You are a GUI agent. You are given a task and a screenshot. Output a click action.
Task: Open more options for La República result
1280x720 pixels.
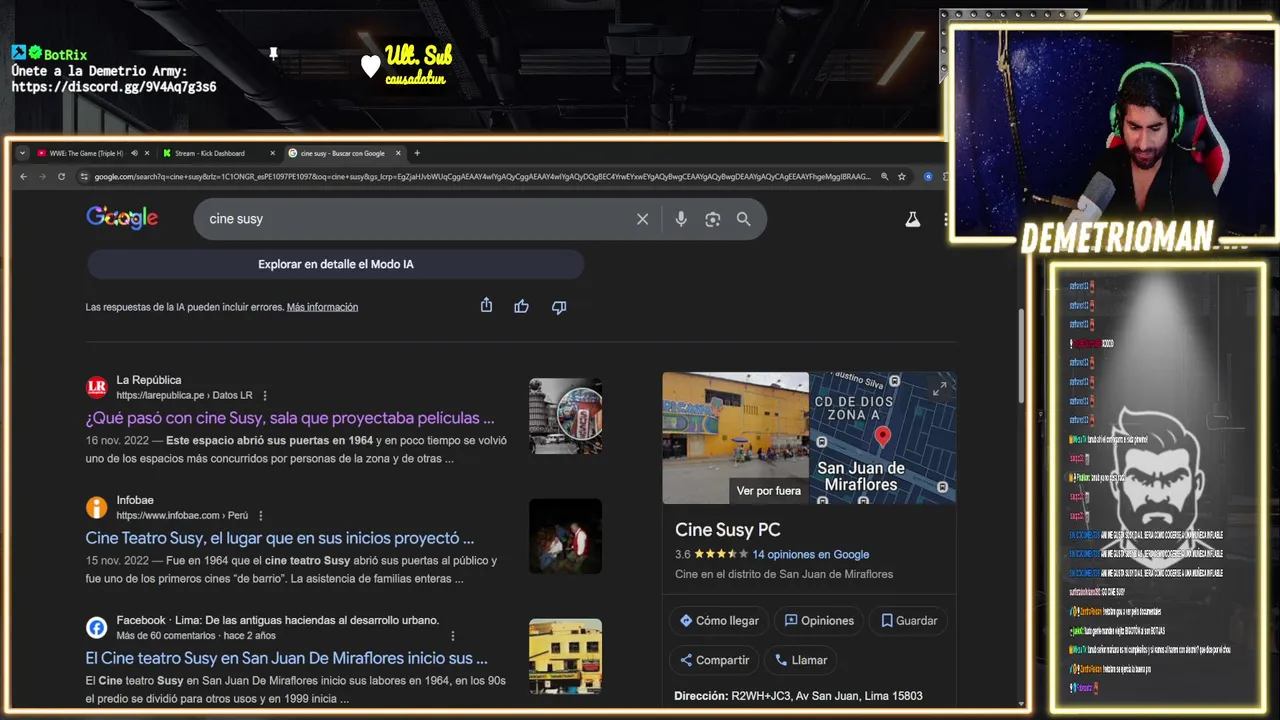(x=264, y=395)
